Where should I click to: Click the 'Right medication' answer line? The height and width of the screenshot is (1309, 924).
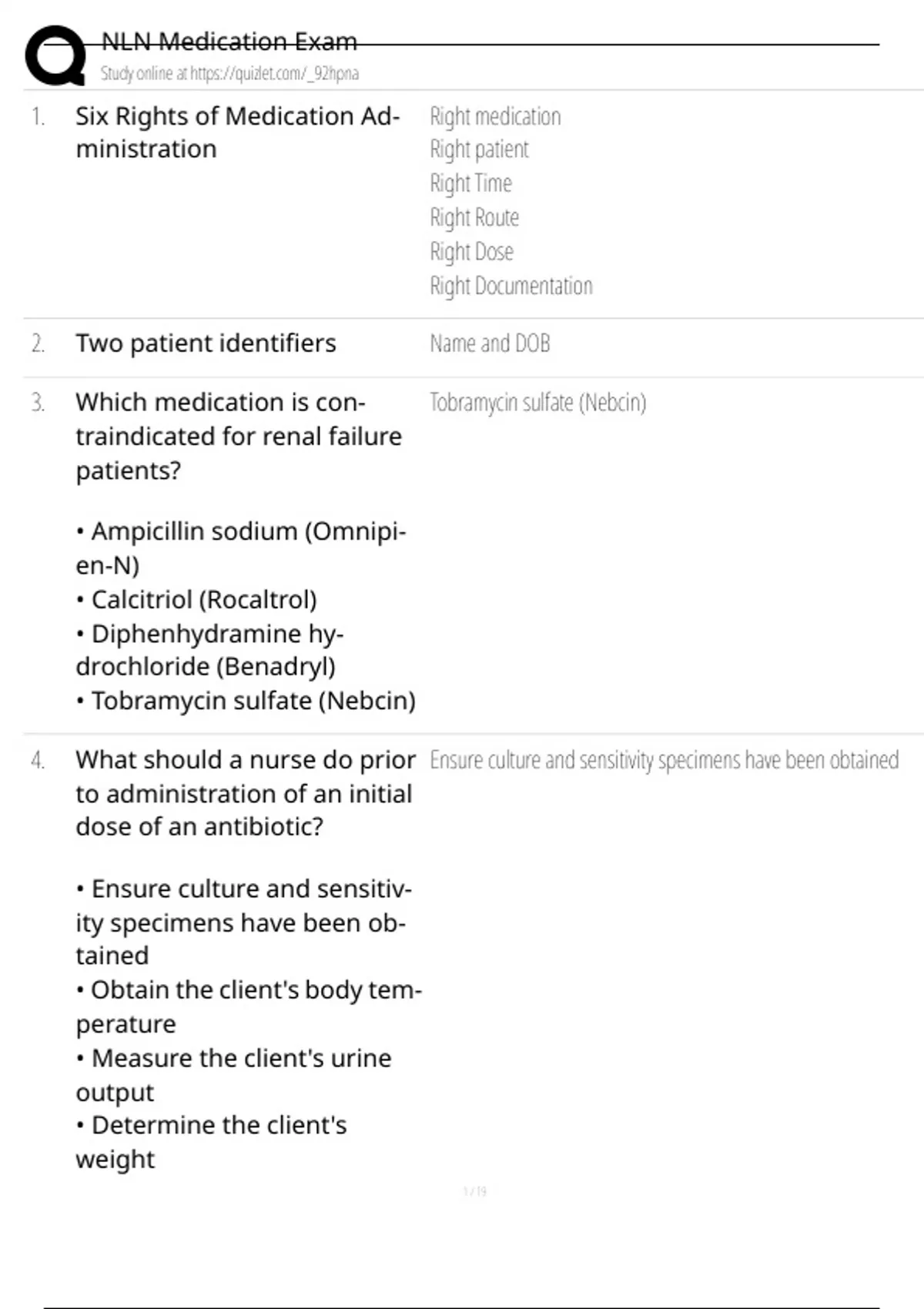(x=495, y=116)
